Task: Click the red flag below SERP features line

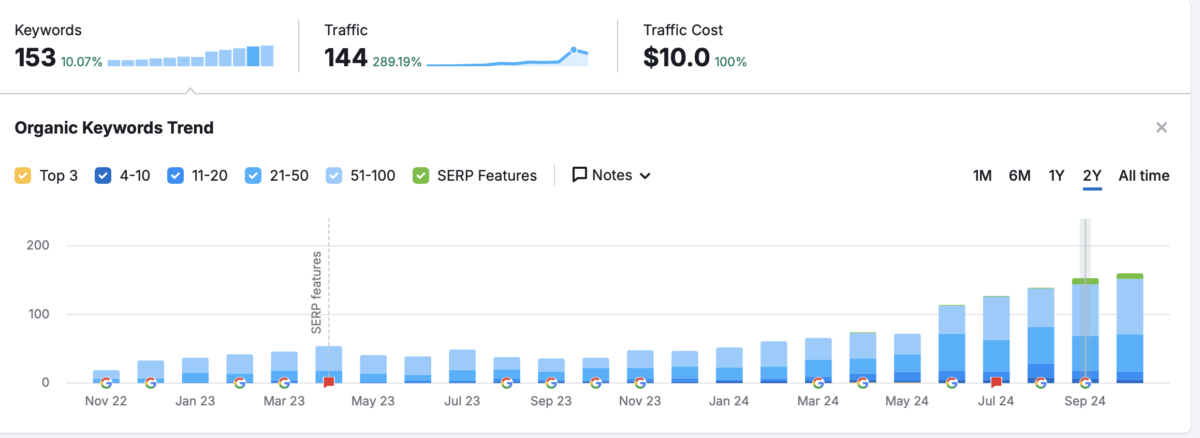Action: (329, 382)
